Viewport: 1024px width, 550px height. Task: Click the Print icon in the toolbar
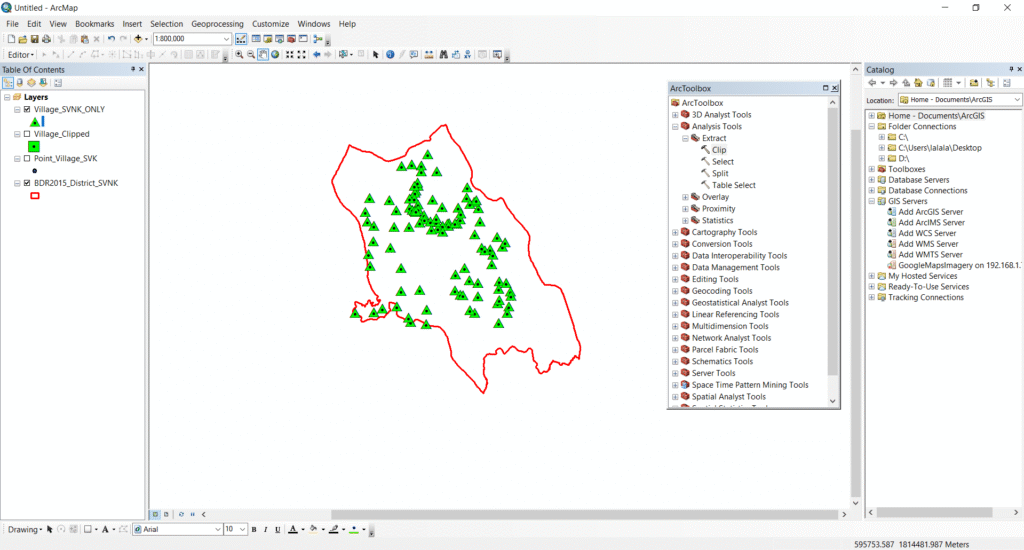point(46,39)
